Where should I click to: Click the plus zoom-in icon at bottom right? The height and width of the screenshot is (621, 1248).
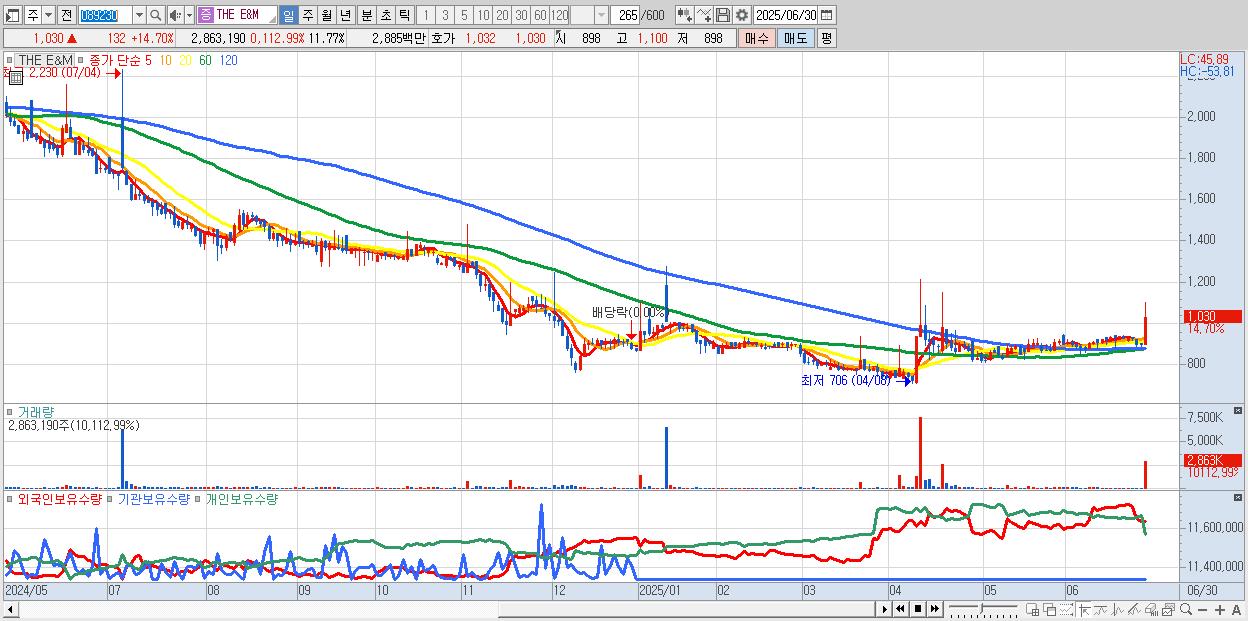point(1219,609)
